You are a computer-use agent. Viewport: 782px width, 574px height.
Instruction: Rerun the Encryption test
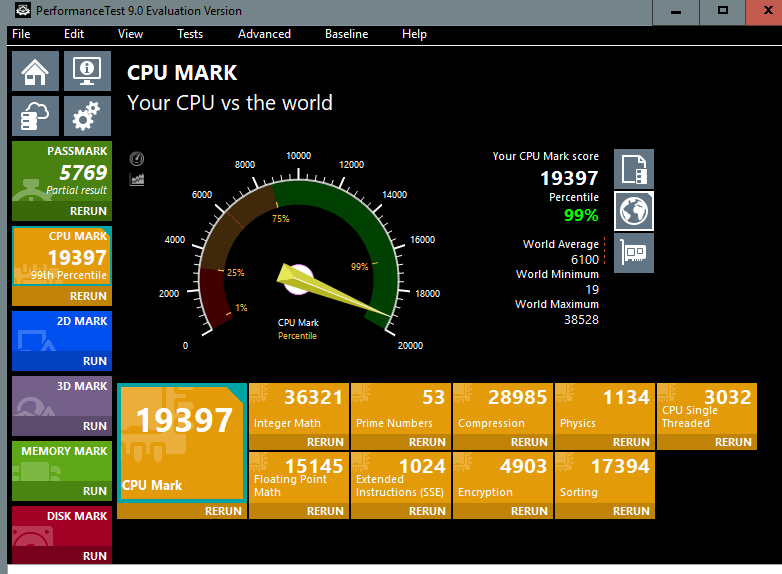point(503,511)
